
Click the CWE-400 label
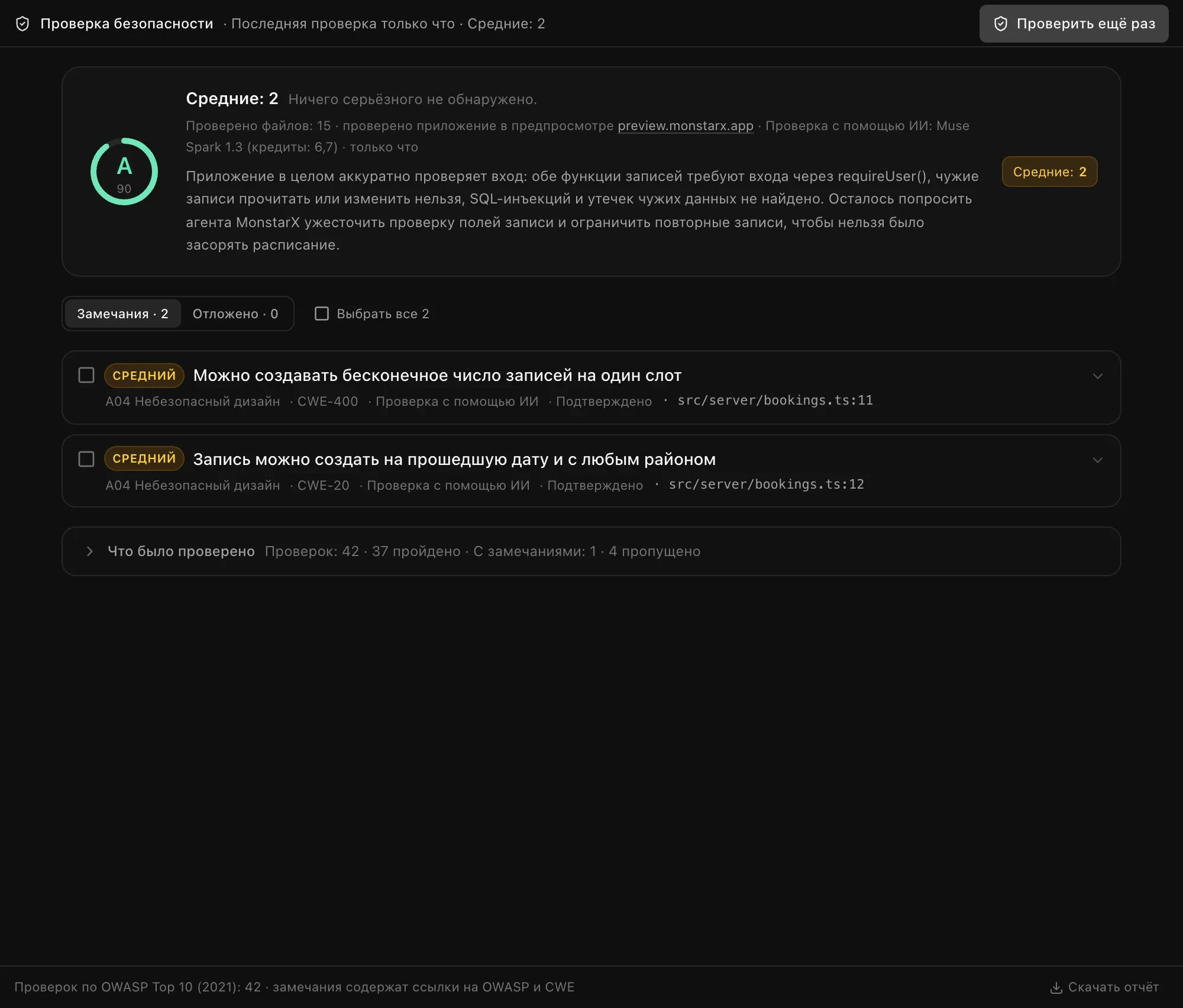click(328, 401)
